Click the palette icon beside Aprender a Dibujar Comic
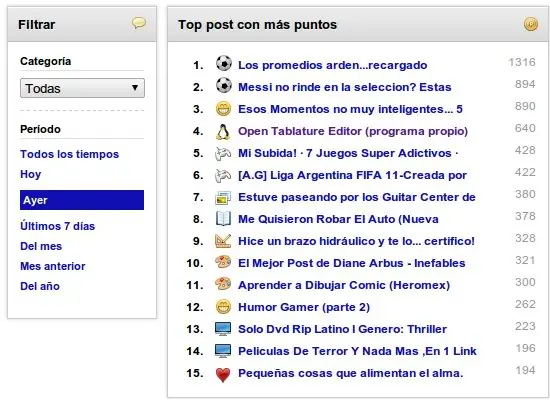The width and height of the screenshot is (550, 400). [223, 284]
